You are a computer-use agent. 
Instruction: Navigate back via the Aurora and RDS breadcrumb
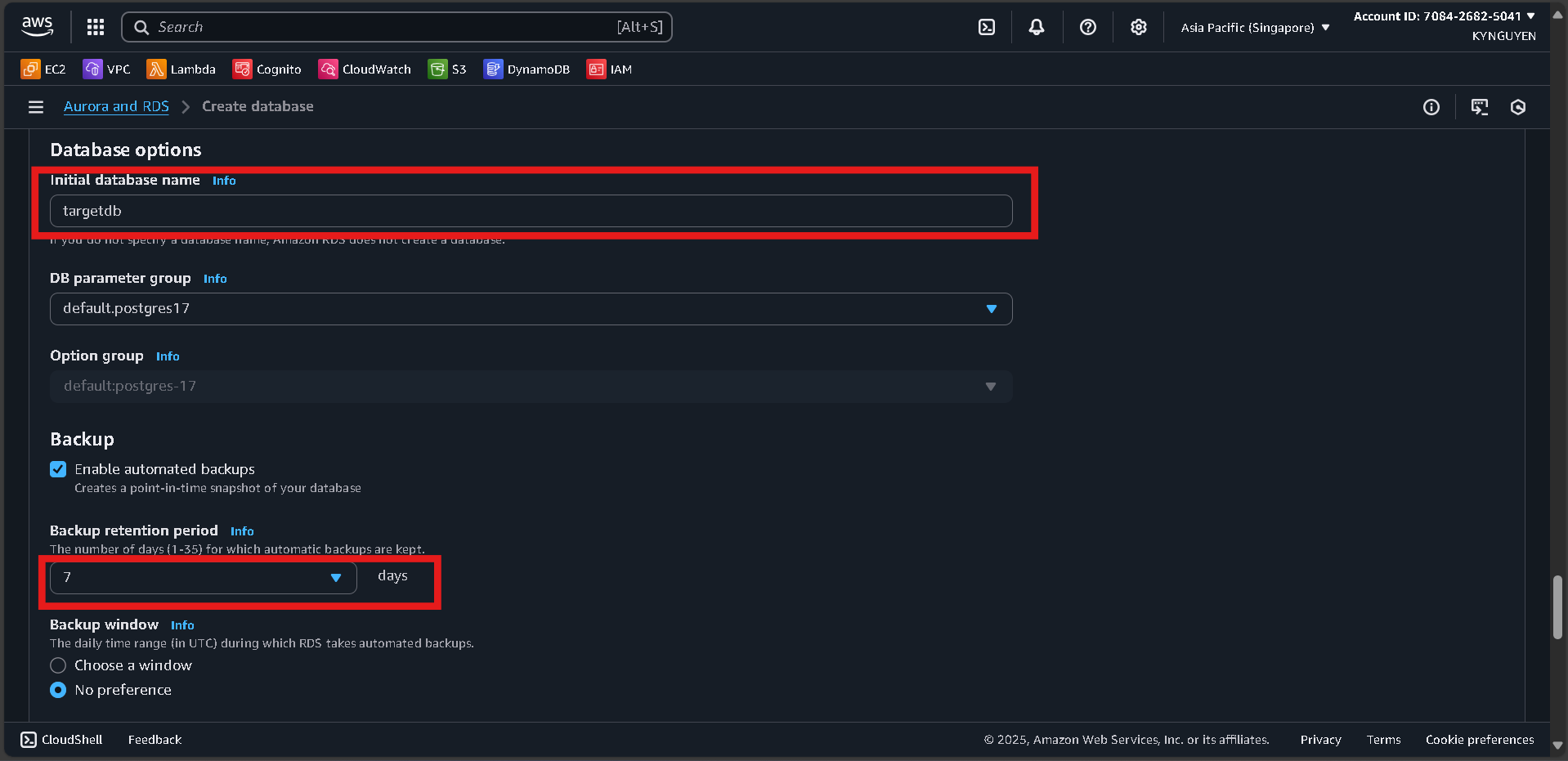tap(115, 106)
